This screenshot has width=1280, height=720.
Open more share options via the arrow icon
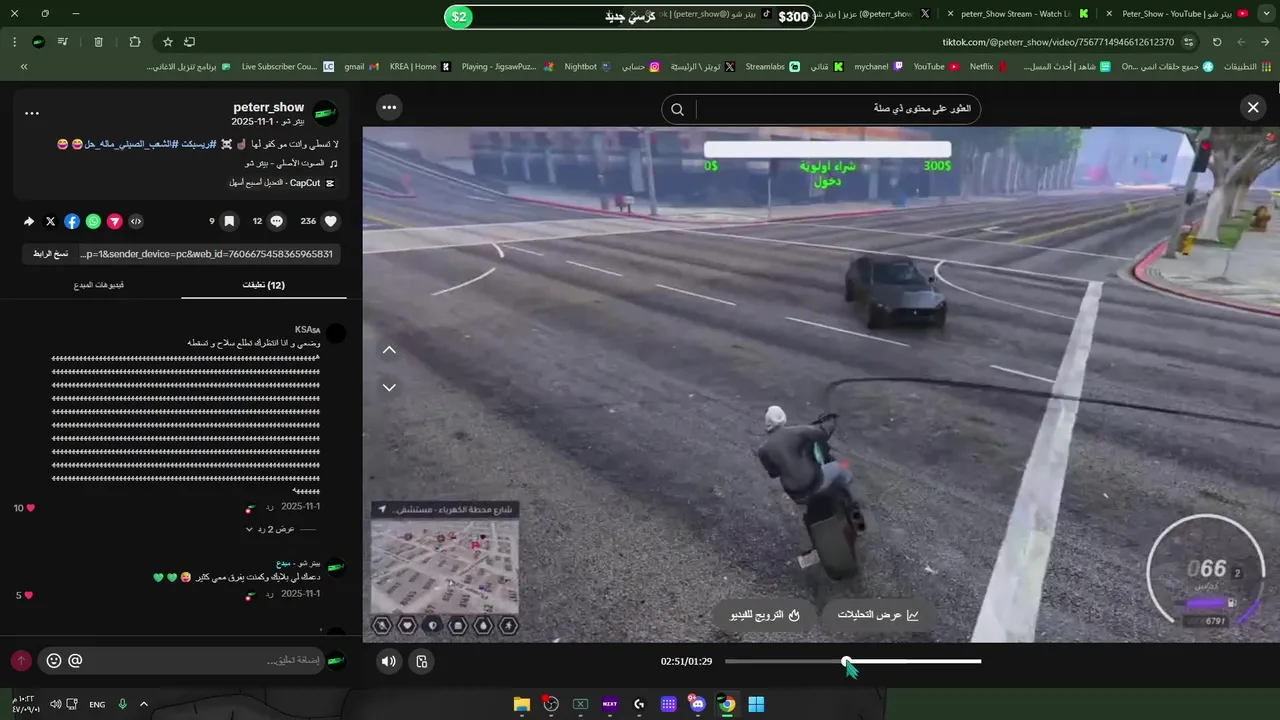29,221
